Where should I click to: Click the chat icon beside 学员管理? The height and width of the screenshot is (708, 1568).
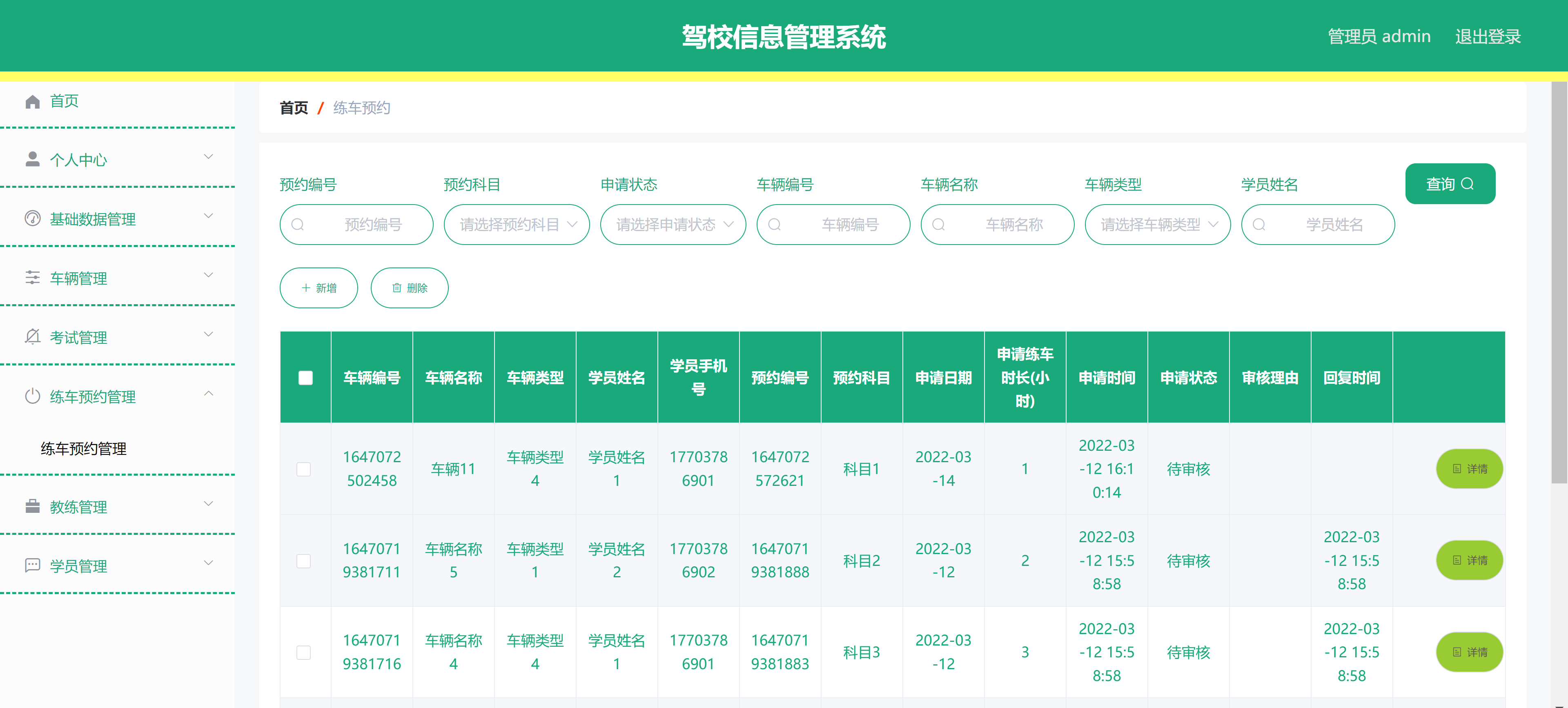pos(32,566)
